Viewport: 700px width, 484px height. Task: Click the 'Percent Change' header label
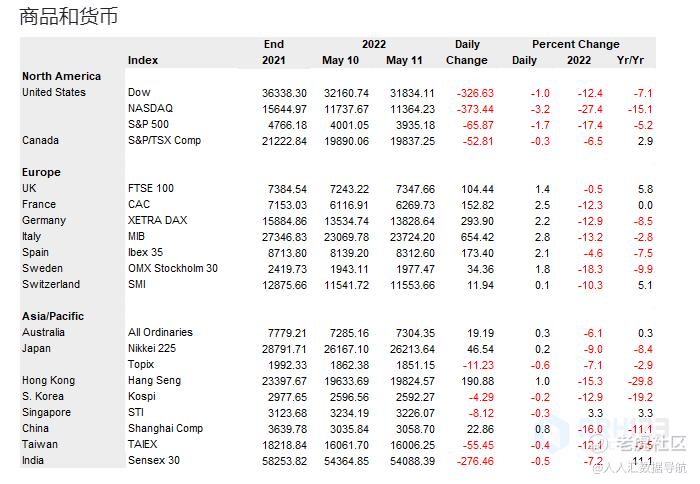(575, 44)
